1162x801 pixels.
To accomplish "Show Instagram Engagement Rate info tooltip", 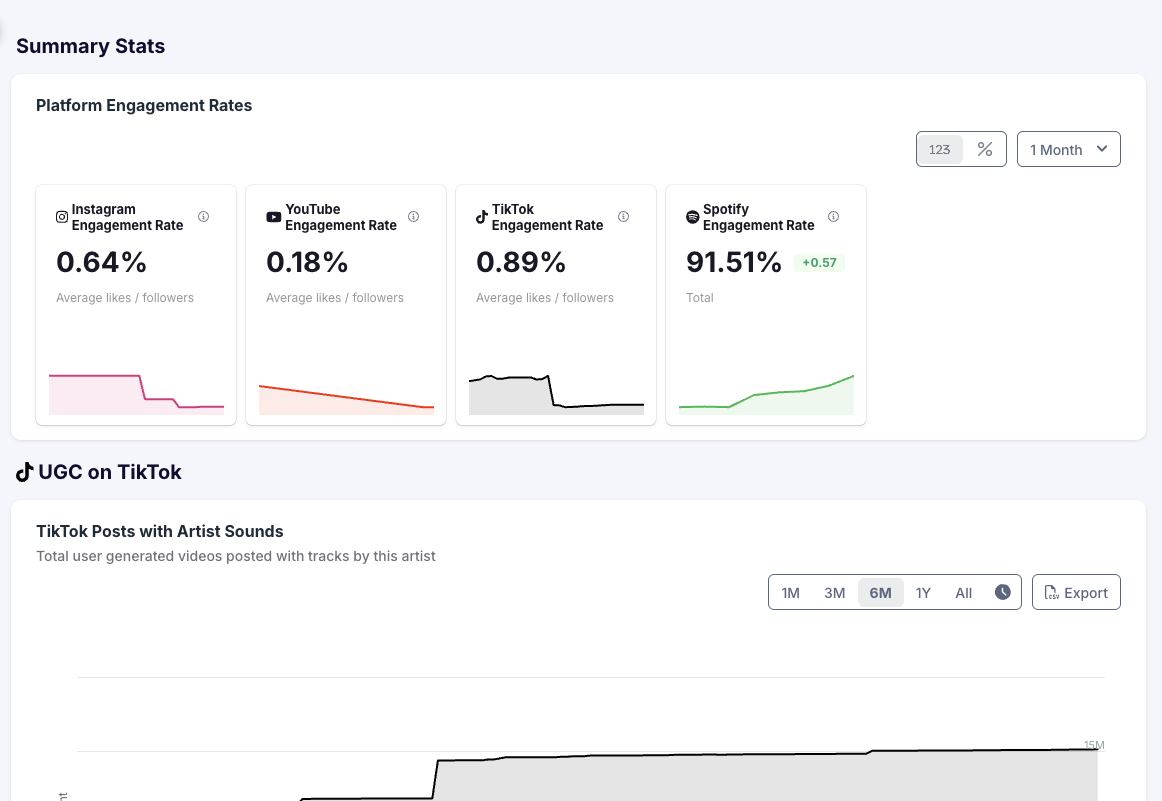I will pos(204,217).
